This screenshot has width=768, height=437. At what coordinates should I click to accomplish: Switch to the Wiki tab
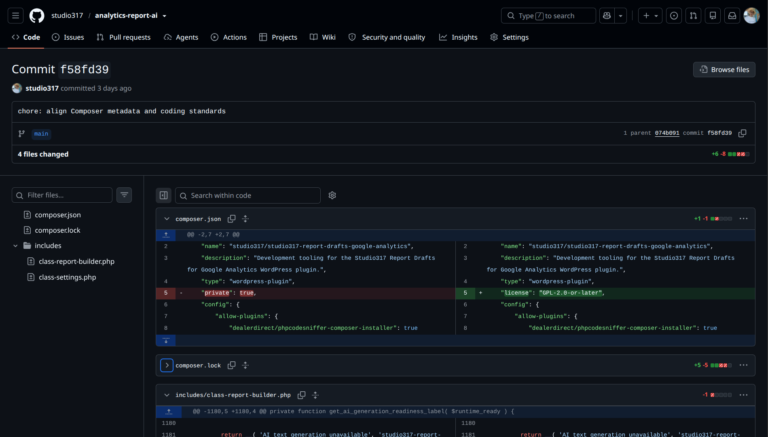323,37
